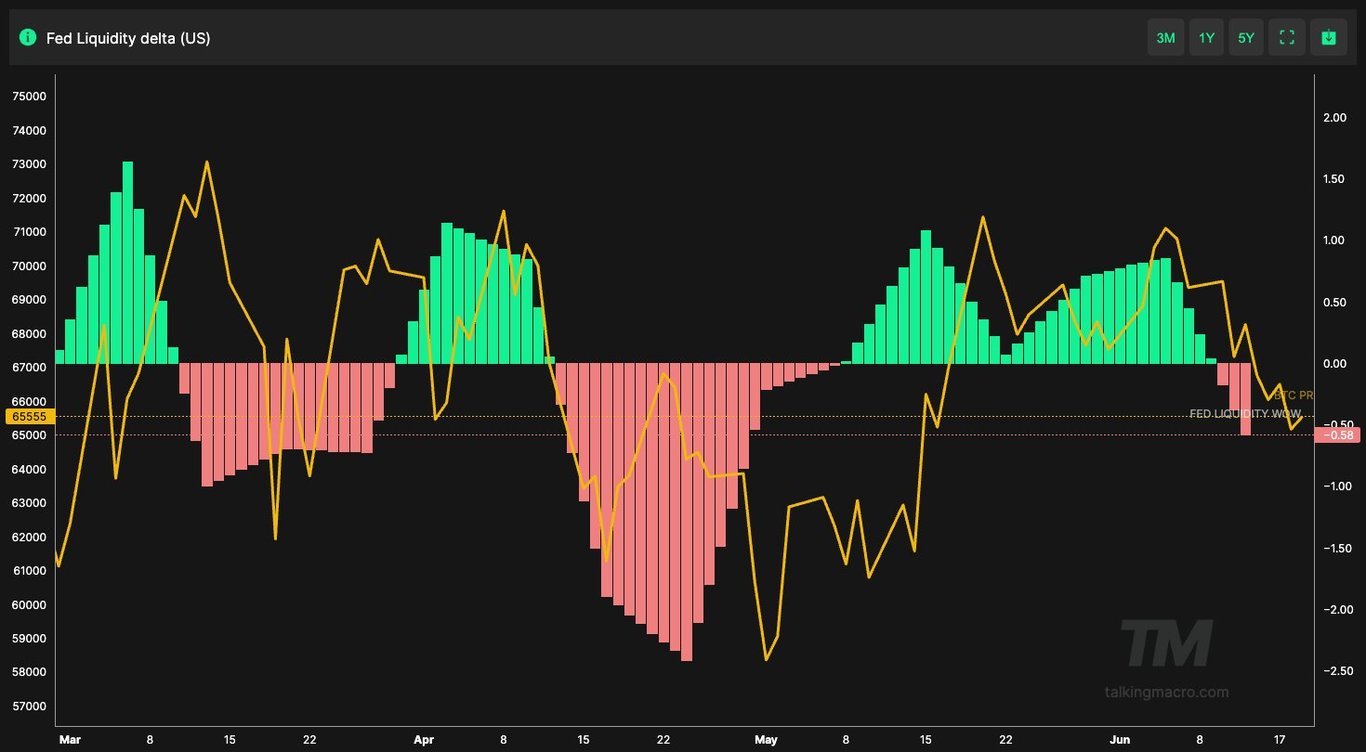
Task: Click the 'Apr' label on the date axis
Action: coord(424,740)
